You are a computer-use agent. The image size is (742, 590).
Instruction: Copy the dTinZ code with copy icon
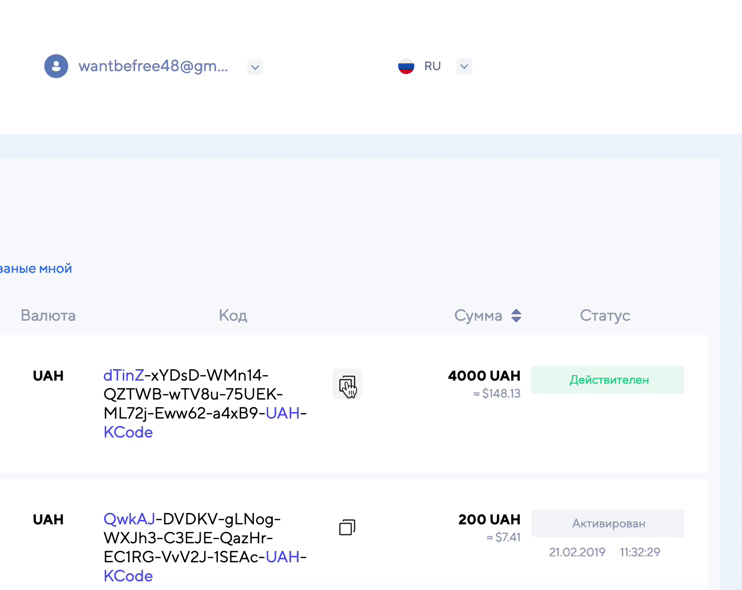[x=346, y=384]
